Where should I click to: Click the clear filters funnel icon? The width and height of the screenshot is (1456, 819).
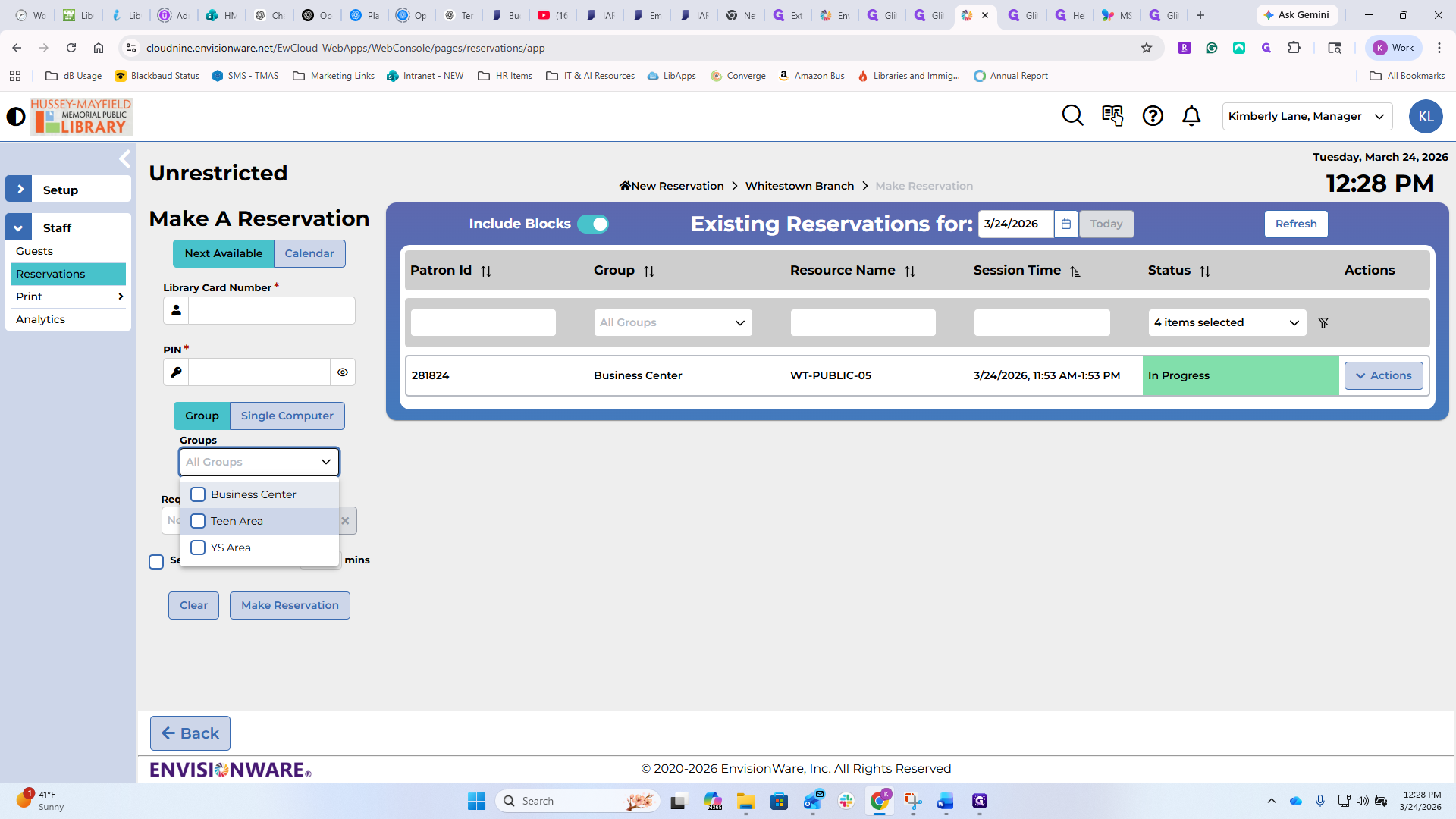pos(1323,323)
